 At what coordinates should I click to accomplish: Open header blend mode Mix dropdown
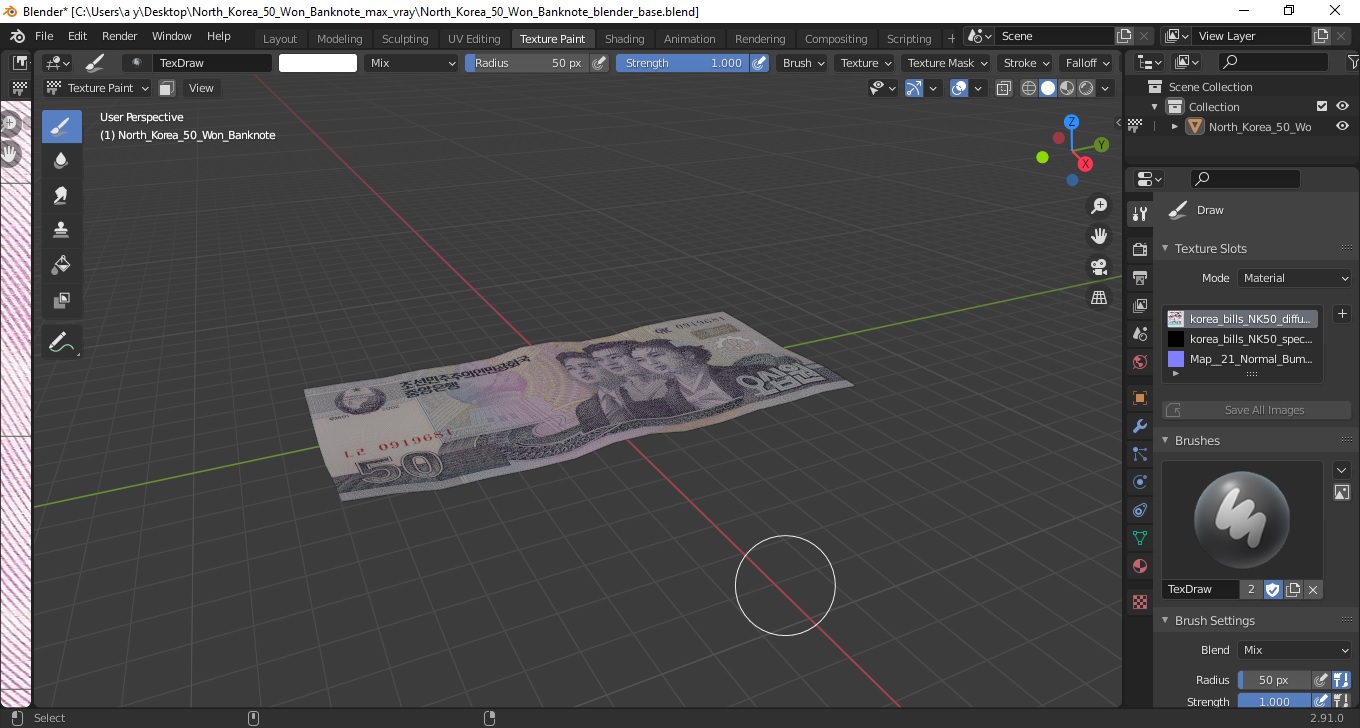[x=410, y=63]
